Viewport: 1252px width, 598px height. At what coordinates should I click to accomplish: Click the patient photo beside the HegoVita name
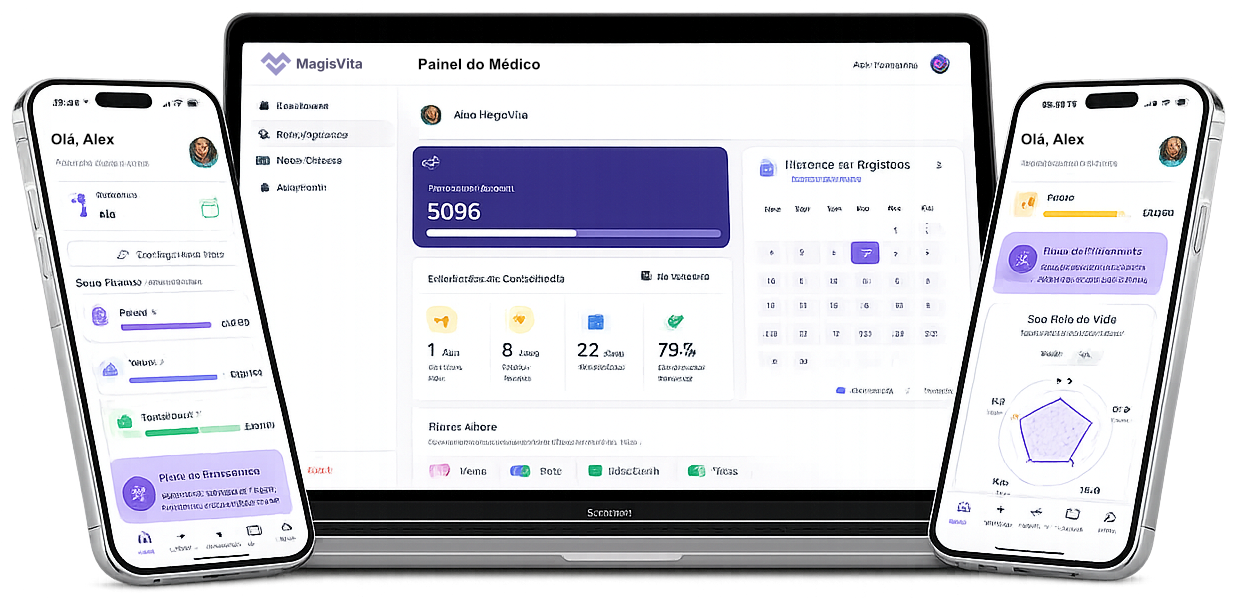pos(431,115)
